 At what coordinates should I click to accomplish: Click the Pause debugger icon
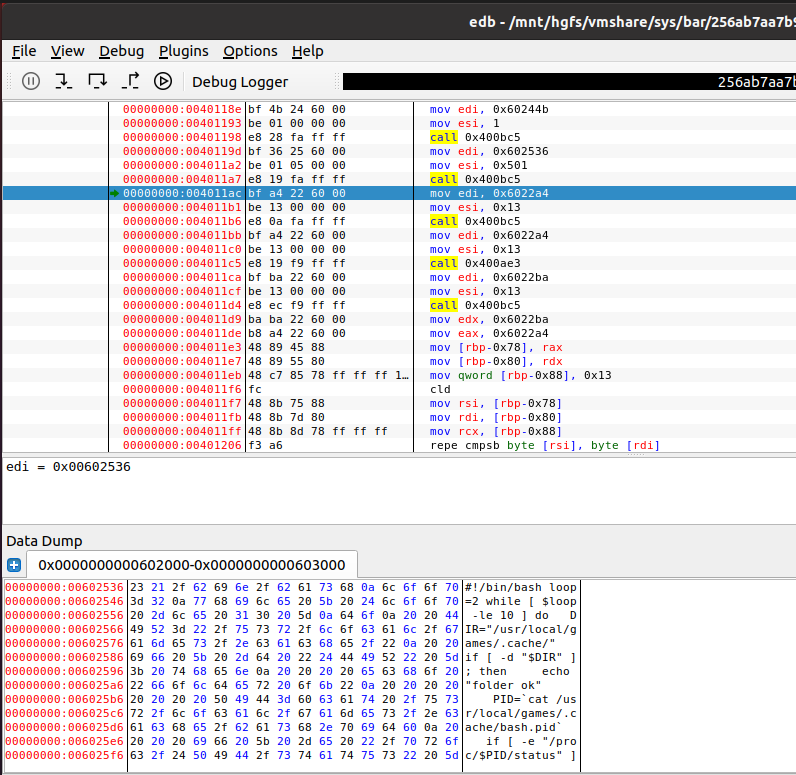coord(31,81)
